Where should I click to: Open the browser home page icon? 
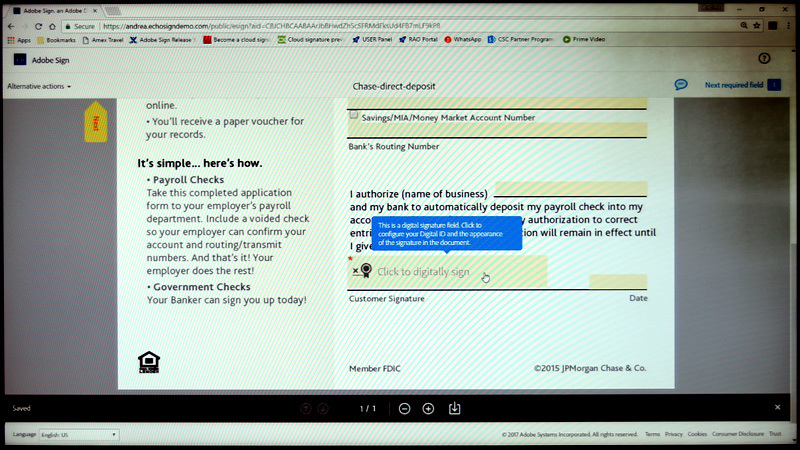click(x=52, y=26)
